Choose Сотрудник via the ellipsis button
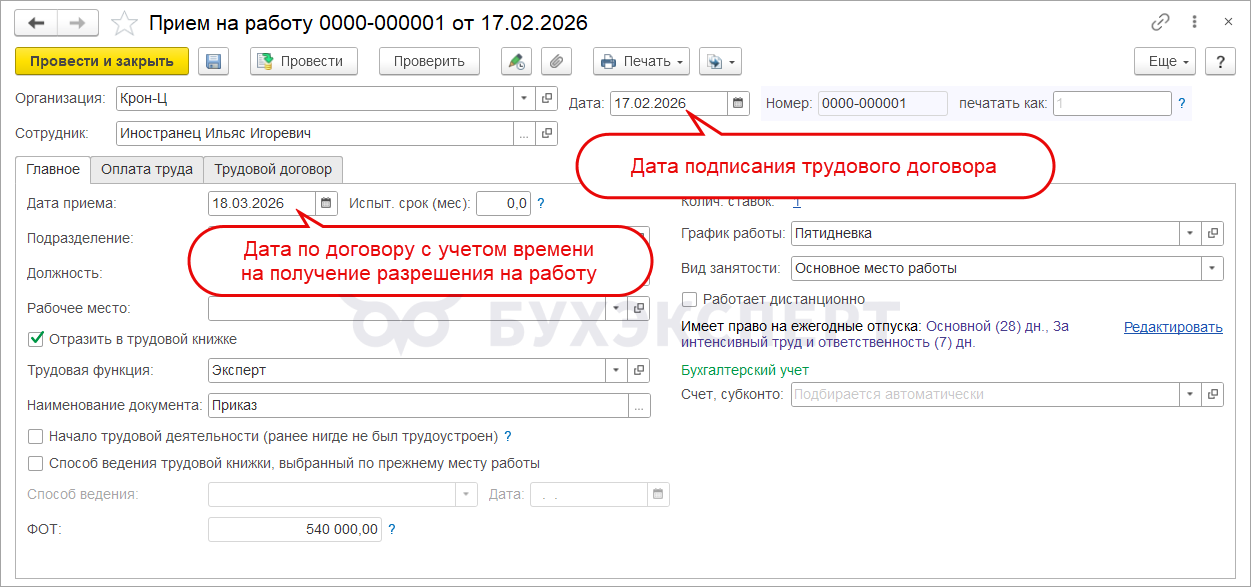 pyautogui.click(x=525, y=133)
